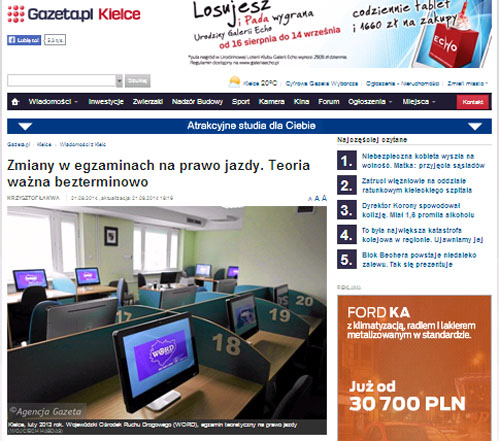This screenshot has height=441, width=499.
Task: Open the Wiadomości dropdown menu
Action: [x=53, y=102]
